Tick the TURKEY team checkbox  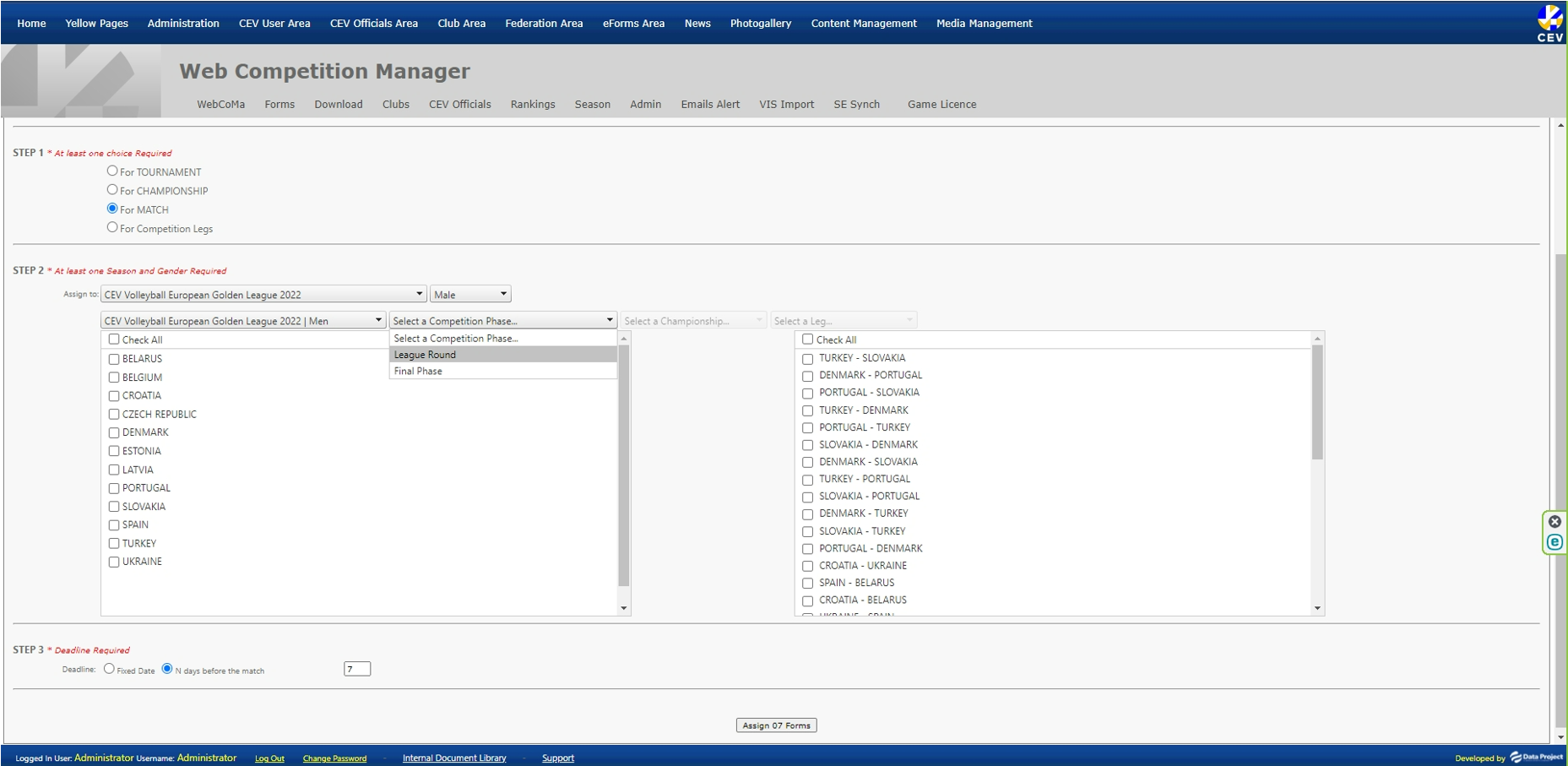tap(114, 544)
